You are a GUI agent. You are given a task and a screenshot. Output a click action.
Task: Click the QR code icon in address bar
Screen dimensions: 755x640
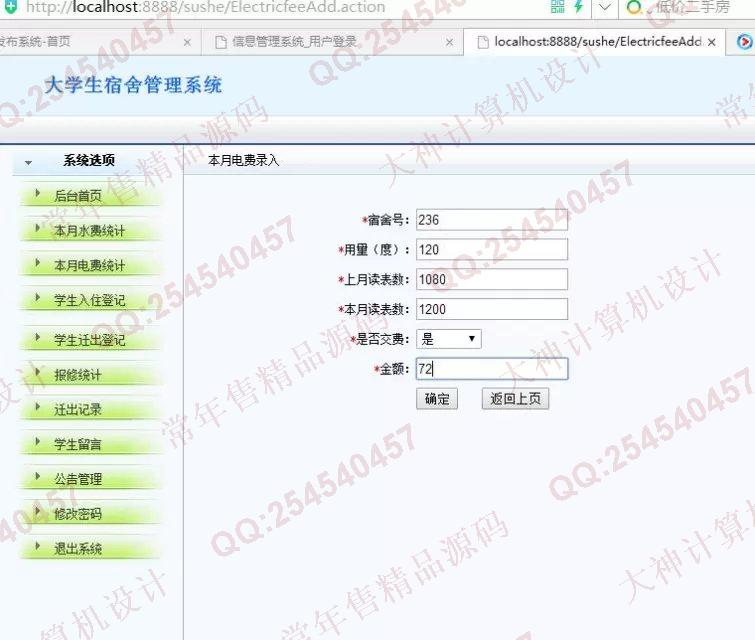pos(558,7)
